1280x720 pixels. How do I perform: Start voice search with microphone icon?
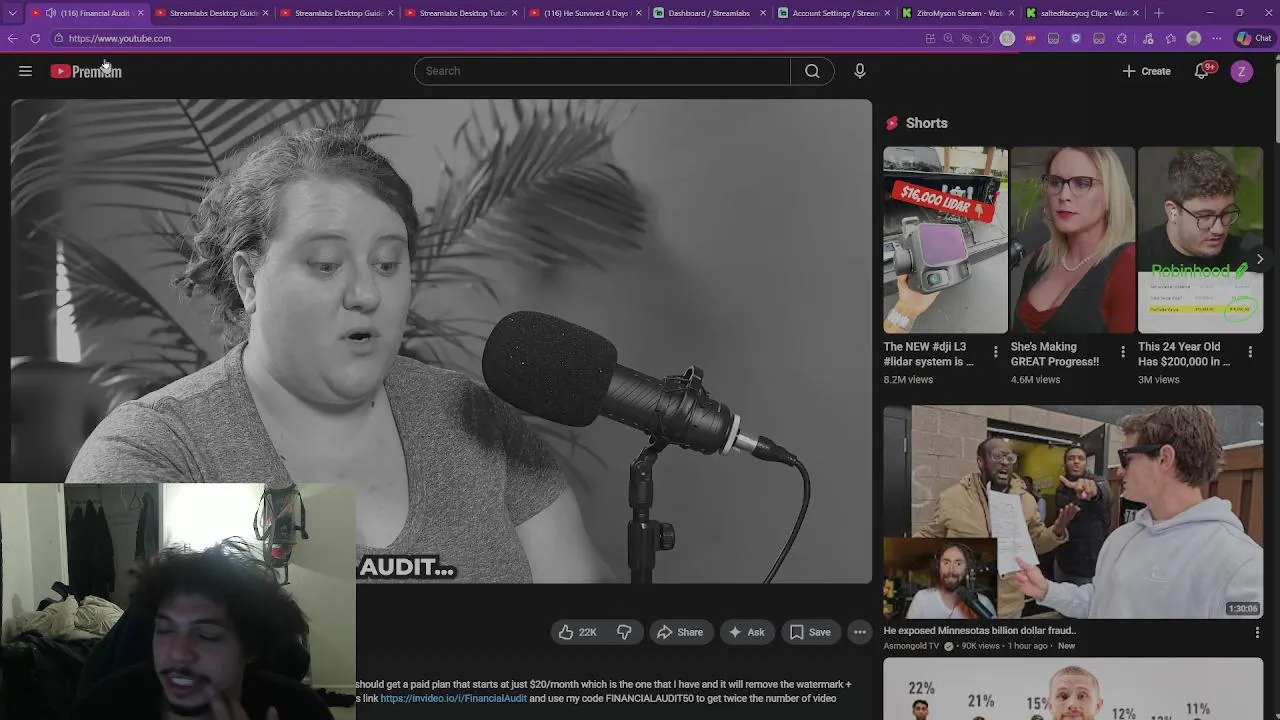[x=859, y=71]
